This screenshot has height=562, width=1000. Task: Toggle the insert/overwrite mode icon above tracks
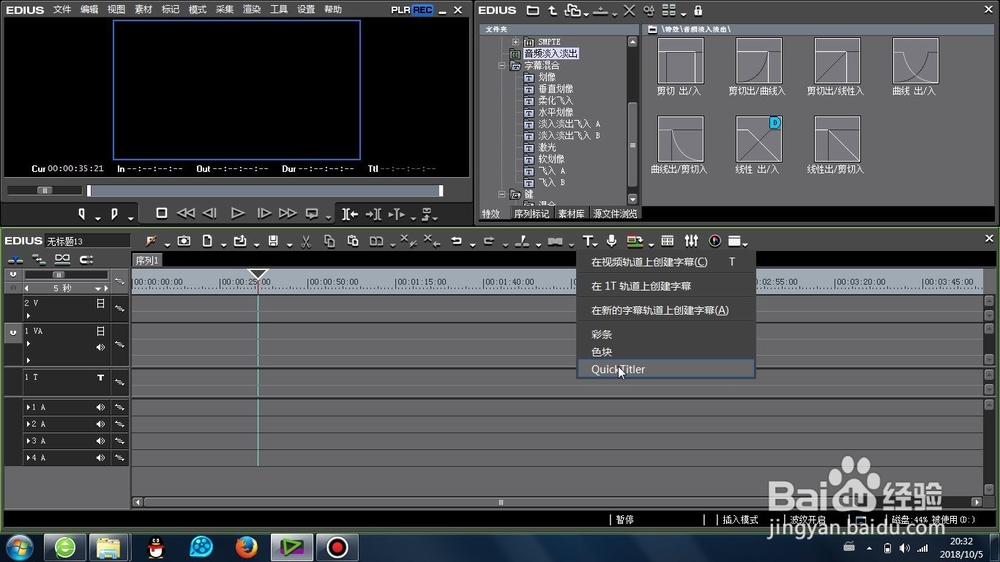15,259
